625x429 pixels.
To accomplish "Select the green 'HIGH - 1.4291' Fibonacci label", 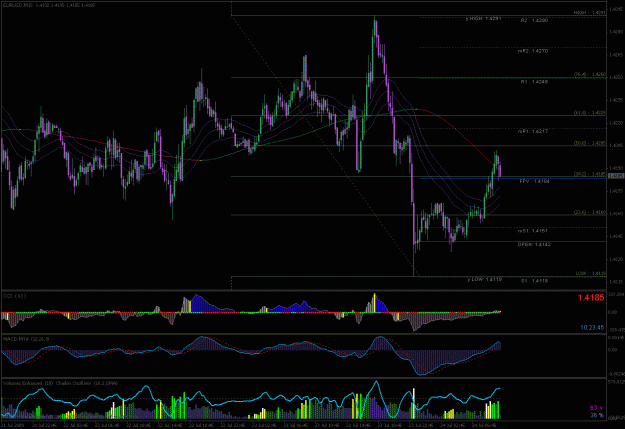I will pos(590,13).
